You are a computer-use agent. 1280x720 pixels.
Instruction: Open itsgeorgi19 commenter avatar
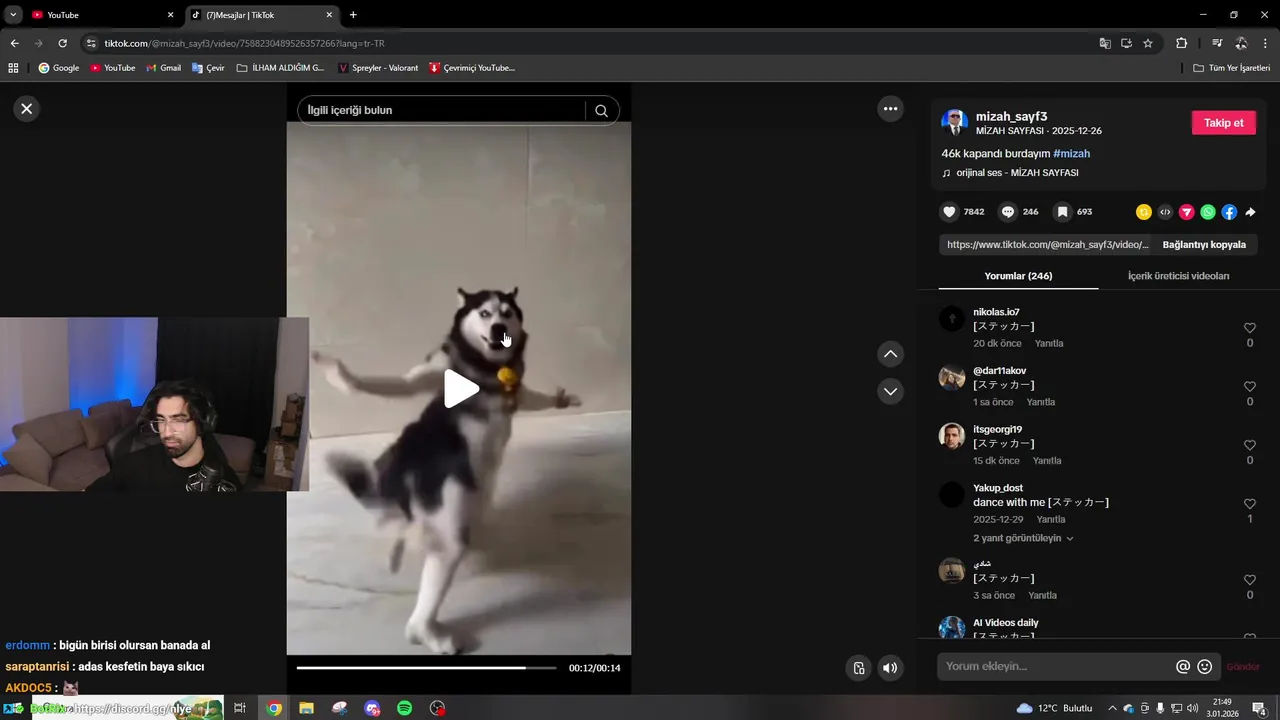point(952,436)
